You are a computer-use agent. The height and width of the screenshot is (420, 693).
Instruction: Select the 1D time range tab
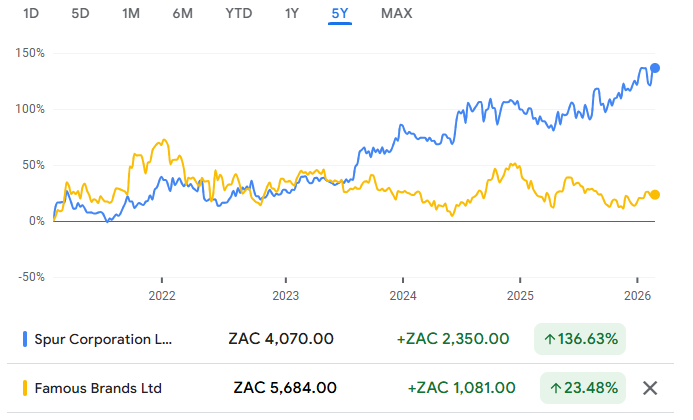pyautogui.click(x=32, y=14)
